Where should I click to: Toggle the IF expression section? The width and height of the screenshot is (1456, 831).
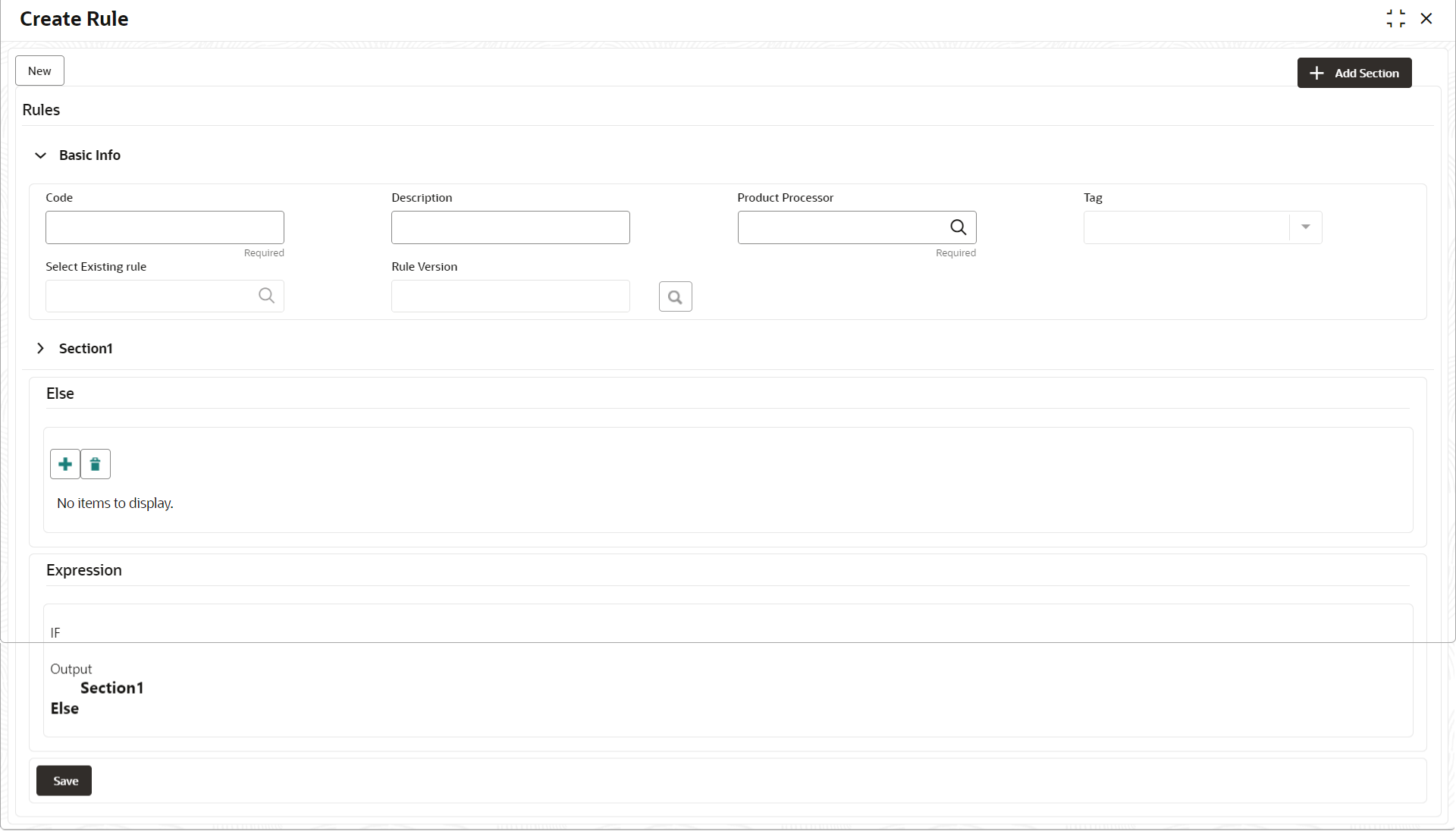click(x=56, y=632)
